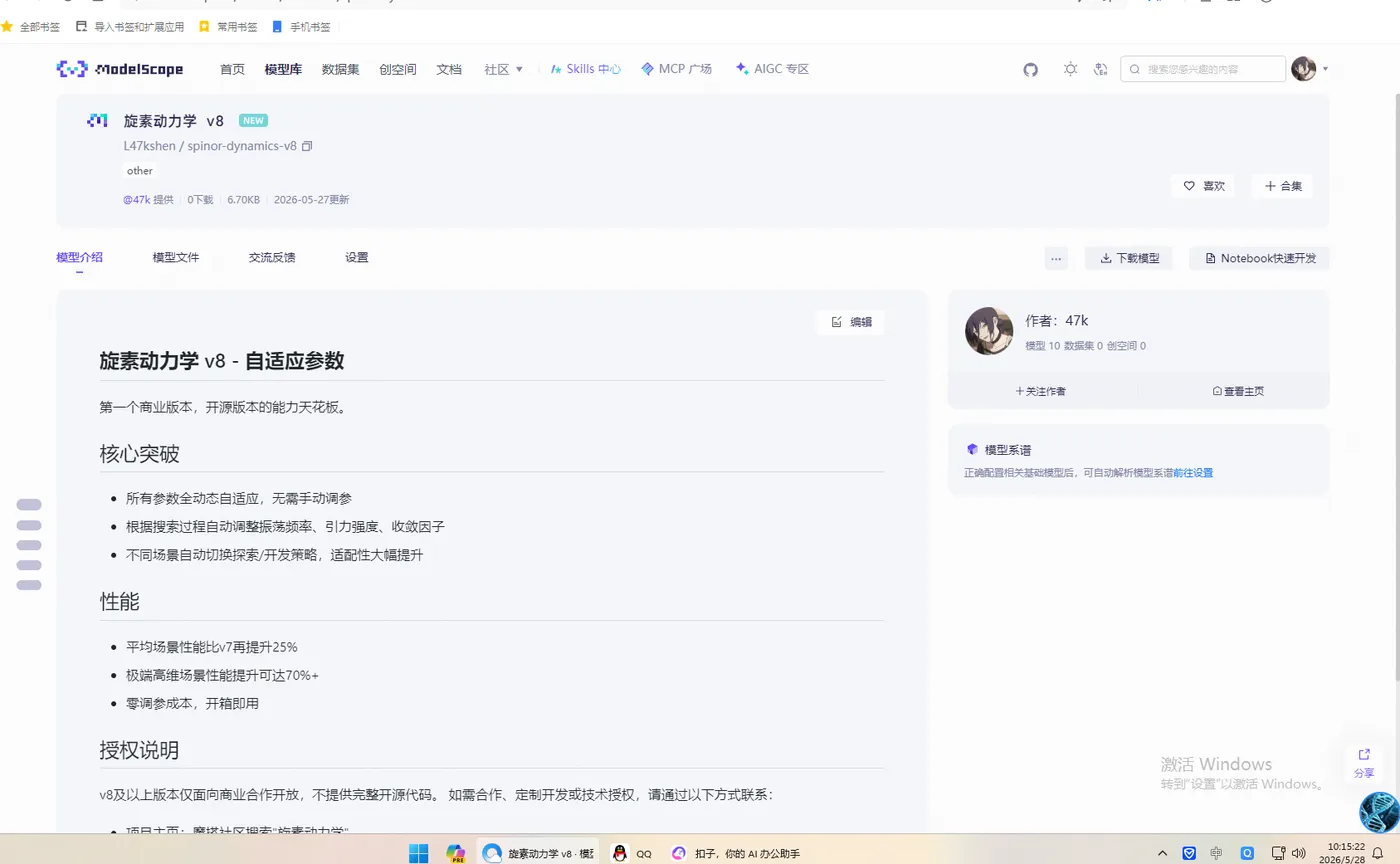This screenshot has width=1400, height=864.
Task: Click the blue shield tray icon
Action: tap(1189, 853)
